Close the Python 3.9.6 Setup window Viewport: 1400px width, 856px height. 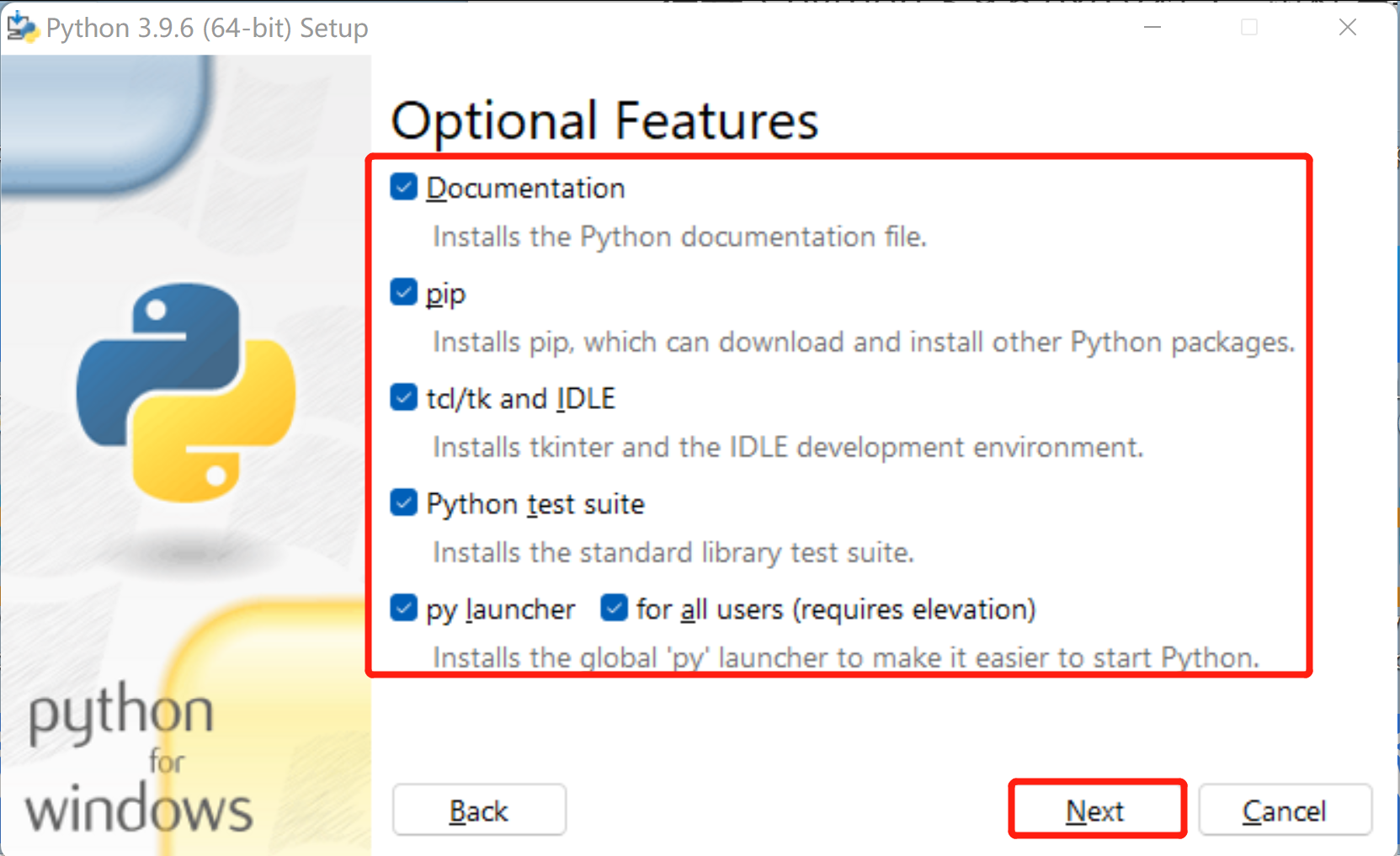point(1347,28)
